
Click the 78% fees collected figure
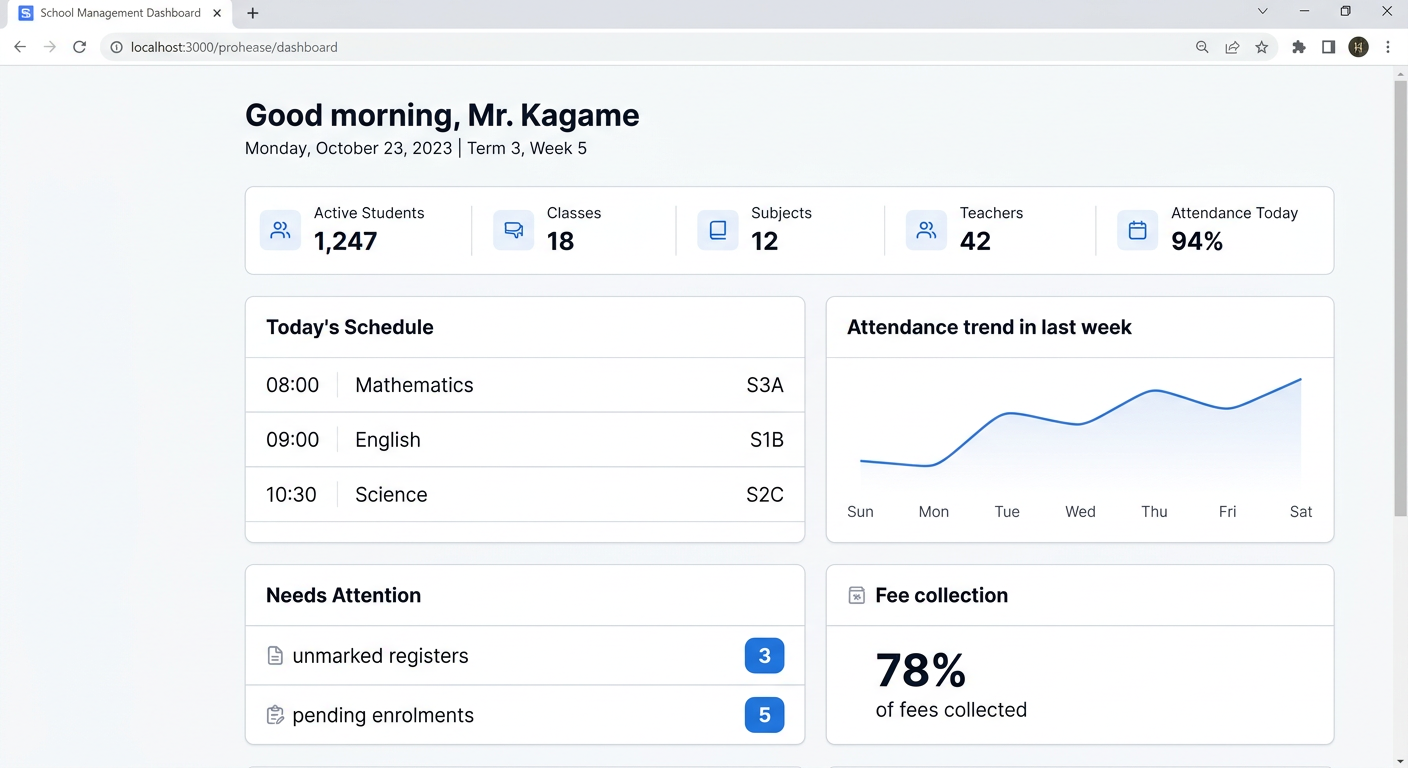921,670
